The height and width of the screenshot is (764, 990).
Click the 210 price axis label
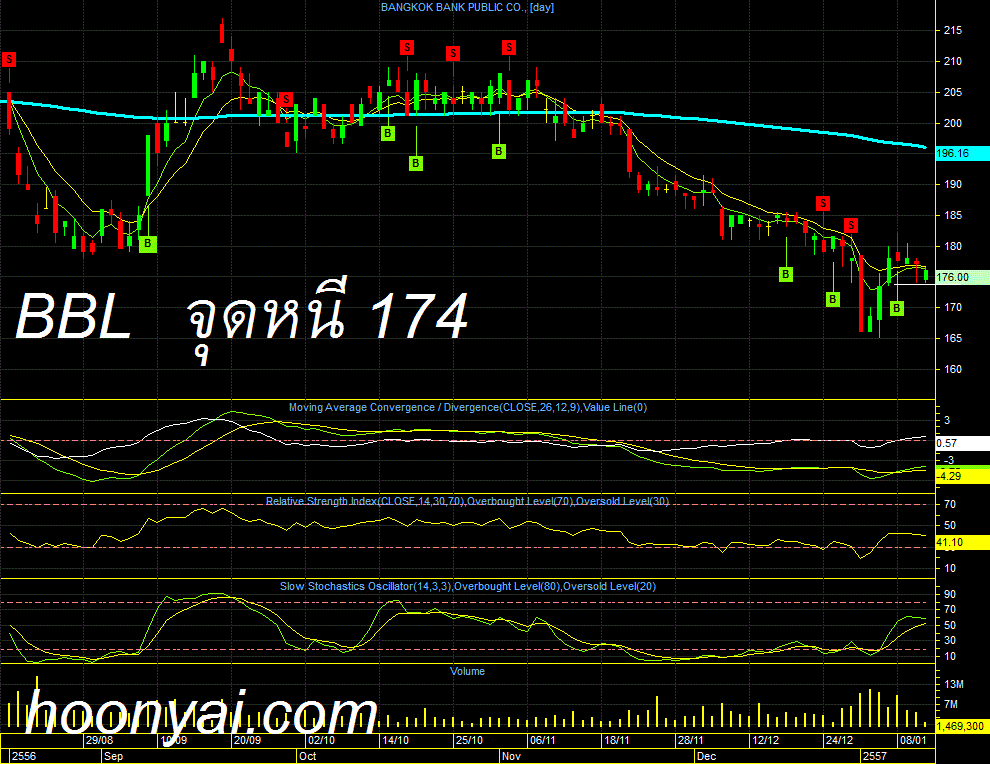953,61
